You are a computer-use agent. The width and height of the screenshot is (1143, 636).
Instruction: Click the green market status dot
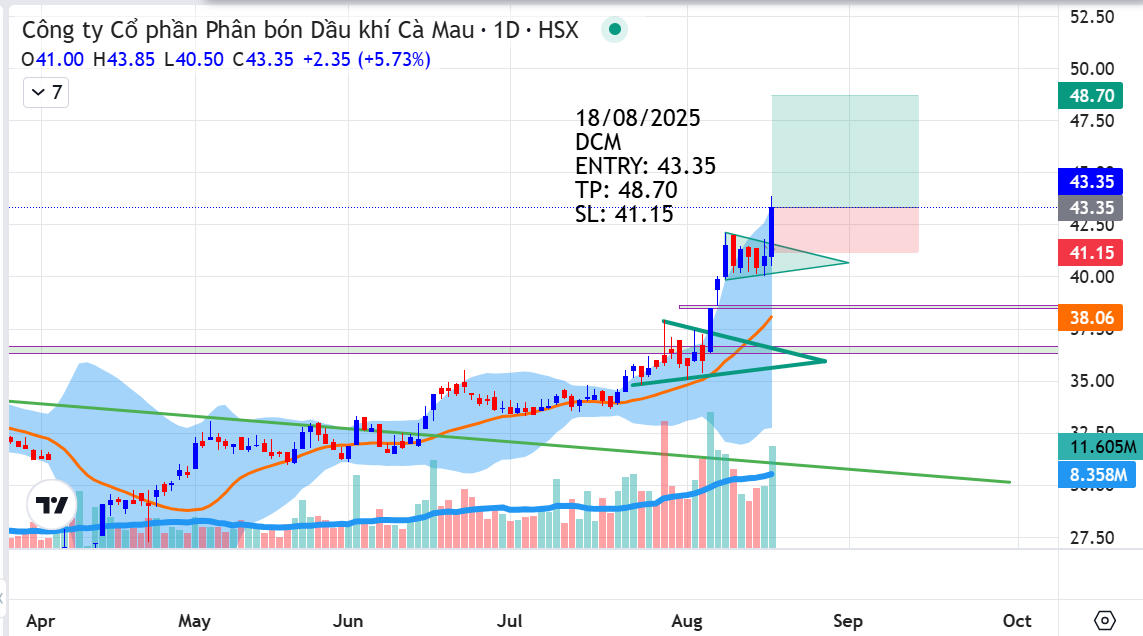pyautogui.click(x=615, y=30)
